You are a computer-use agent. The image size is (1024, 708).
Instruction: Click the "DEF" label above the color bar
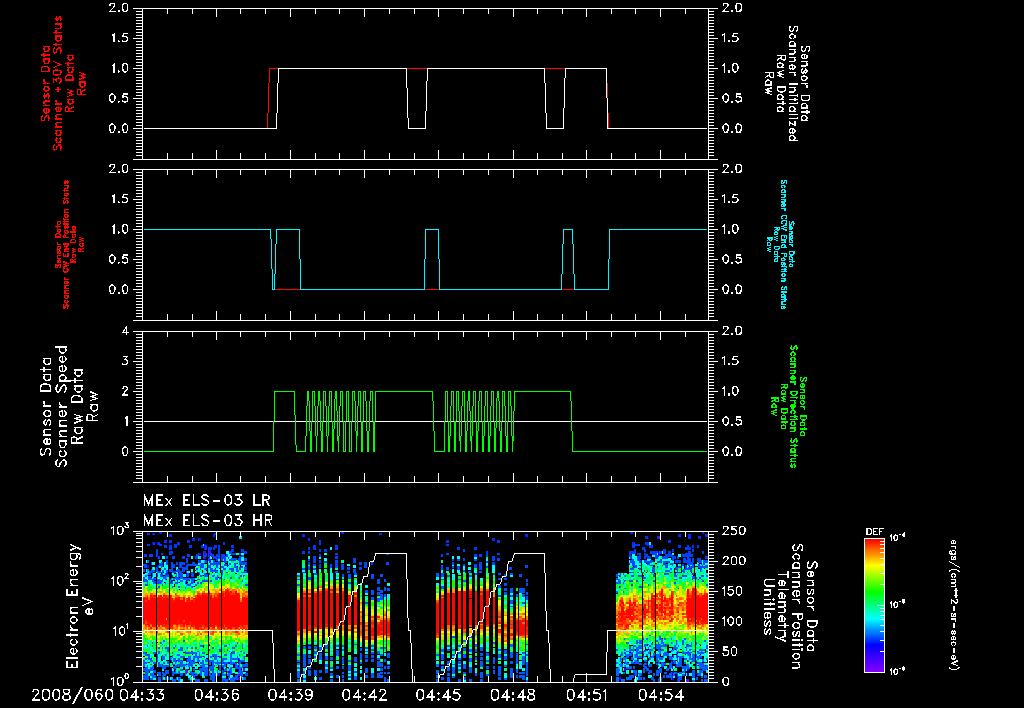click(x=874, y=532)
